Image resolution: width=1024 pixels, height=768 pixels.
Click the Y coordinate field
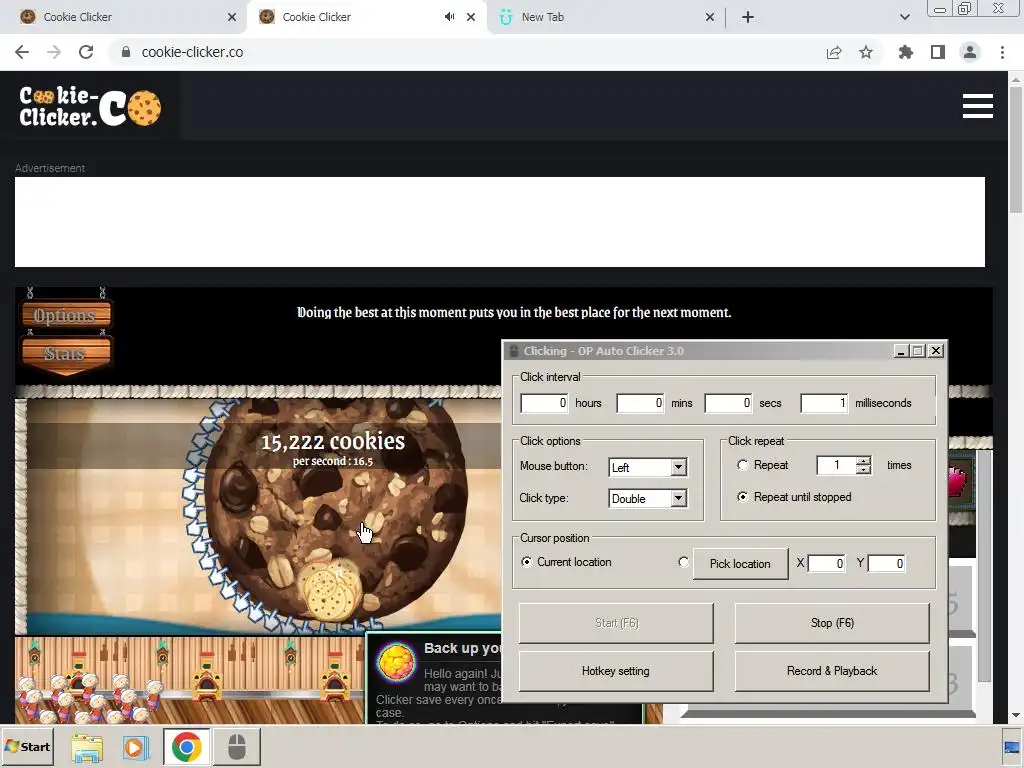coord(886,563)
